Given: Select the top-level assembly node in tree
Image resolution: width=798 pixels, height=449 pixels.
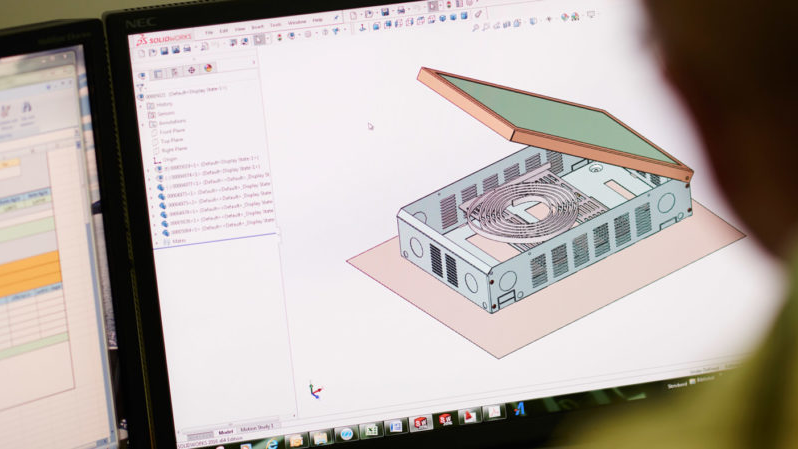Looking at the screenshot, I should [x=182, y=93].
